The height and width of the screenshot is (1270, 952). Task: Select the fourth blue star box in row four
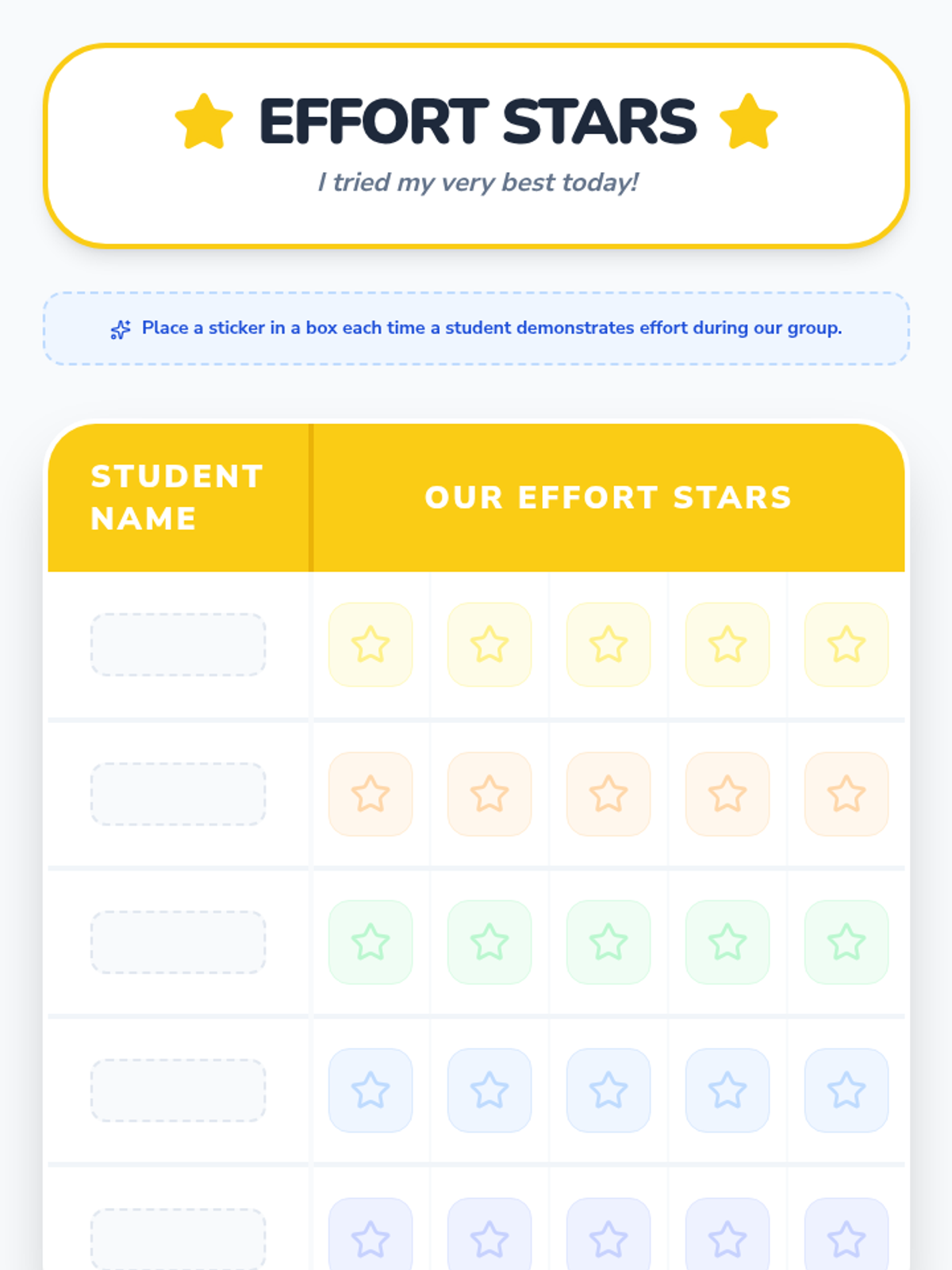[x=727, y=1091]
